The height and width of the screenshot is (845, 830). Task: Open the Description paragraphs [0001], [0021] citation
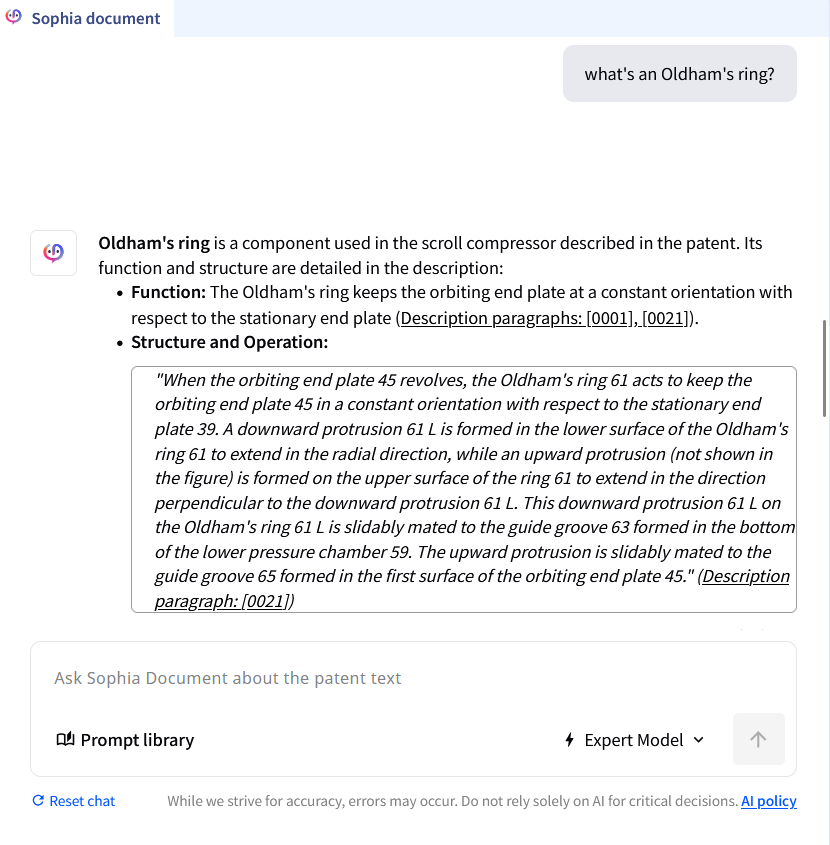click(x=547, y=318)
